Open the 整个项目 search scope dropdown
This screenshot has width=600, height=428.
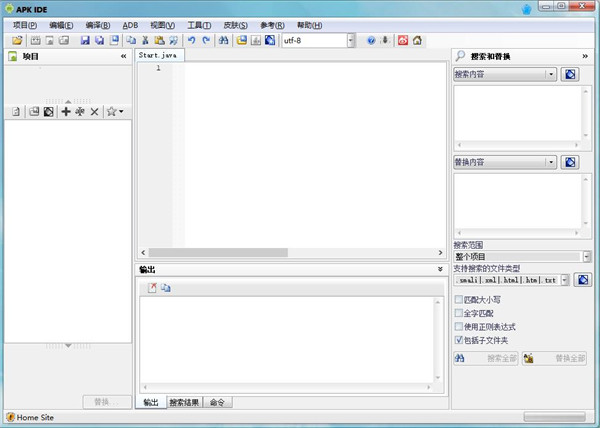587,256
